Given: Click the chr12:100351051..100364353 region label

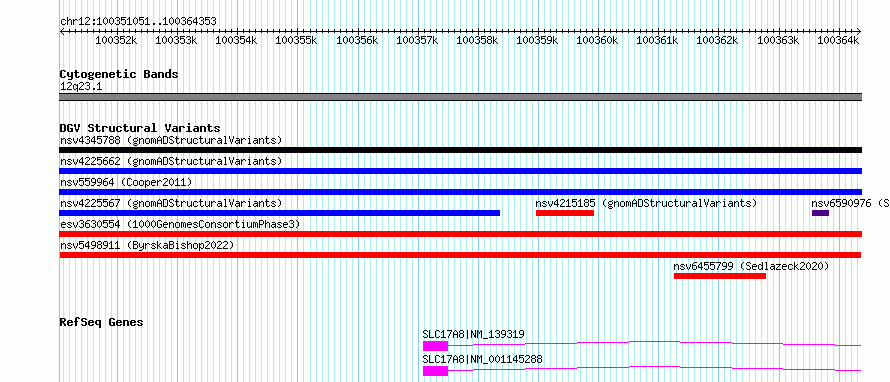Looking at the screenshot, I should click(138, 21).
